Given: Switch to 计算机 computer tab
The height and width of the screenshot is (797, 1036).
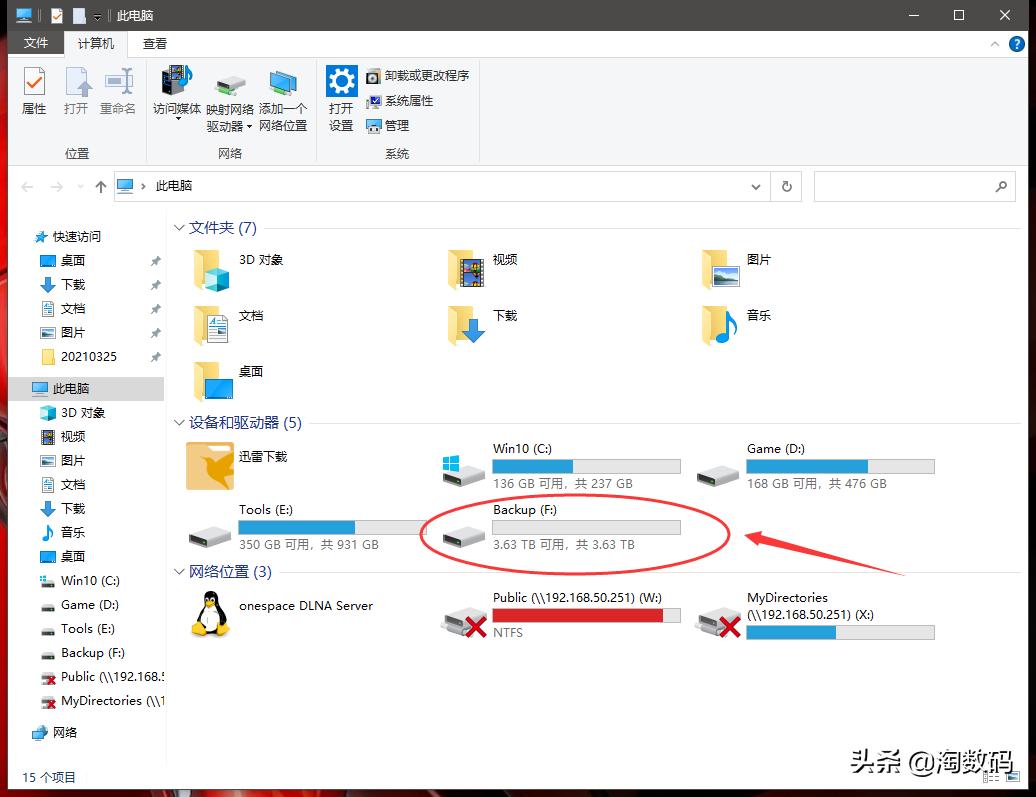Looking at the screenshot, I should pos(96,44).
